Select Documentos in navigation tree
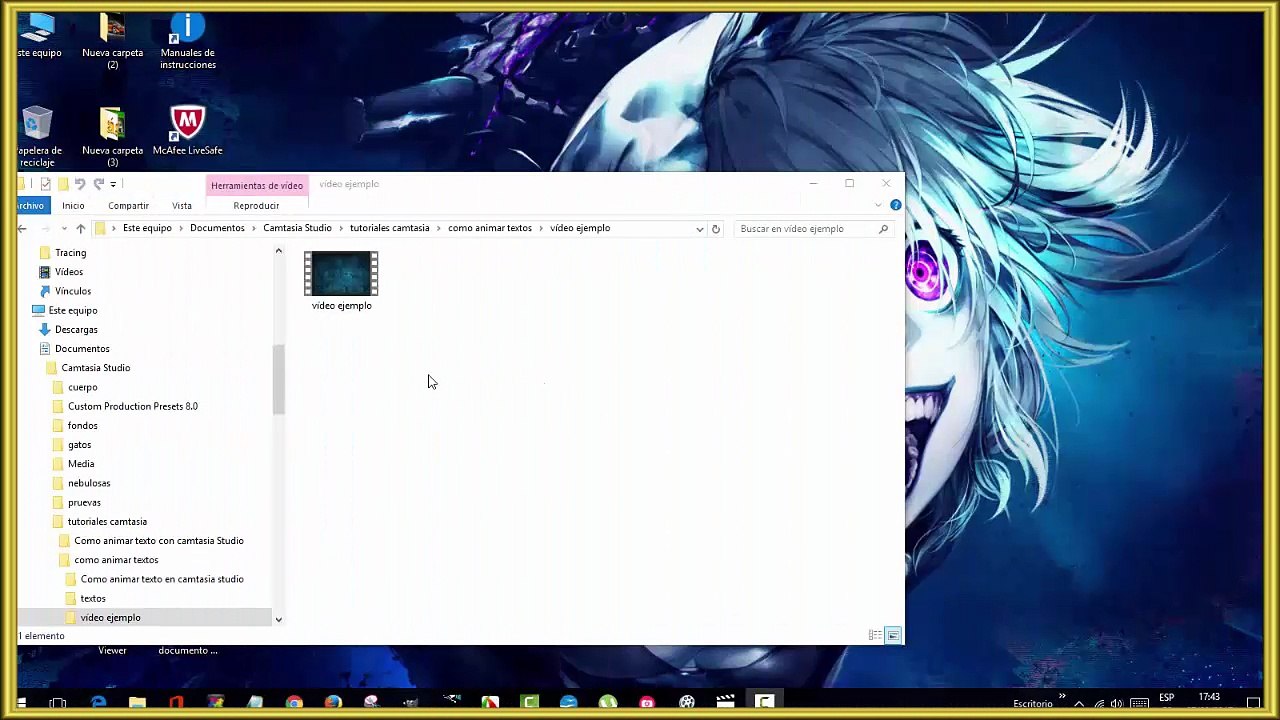The image size is (1280, 720). click(82, 348)
